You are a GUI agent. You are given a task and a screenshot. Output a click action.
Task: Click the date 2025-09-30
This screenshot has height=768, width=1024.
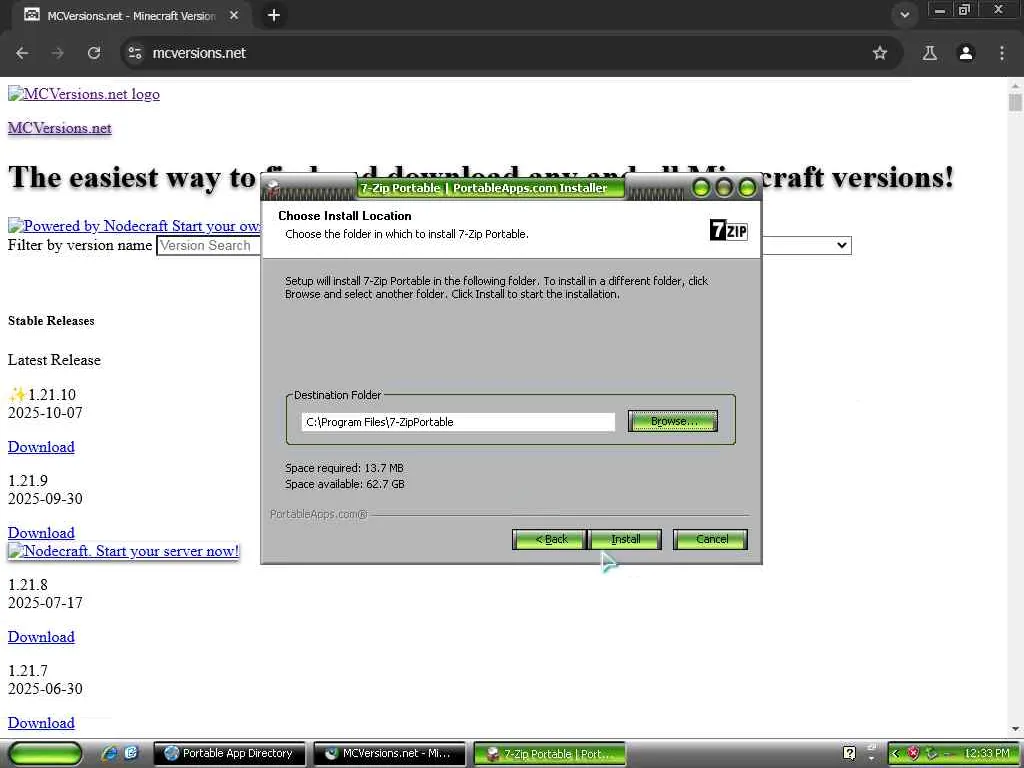(x=45, y=499)
